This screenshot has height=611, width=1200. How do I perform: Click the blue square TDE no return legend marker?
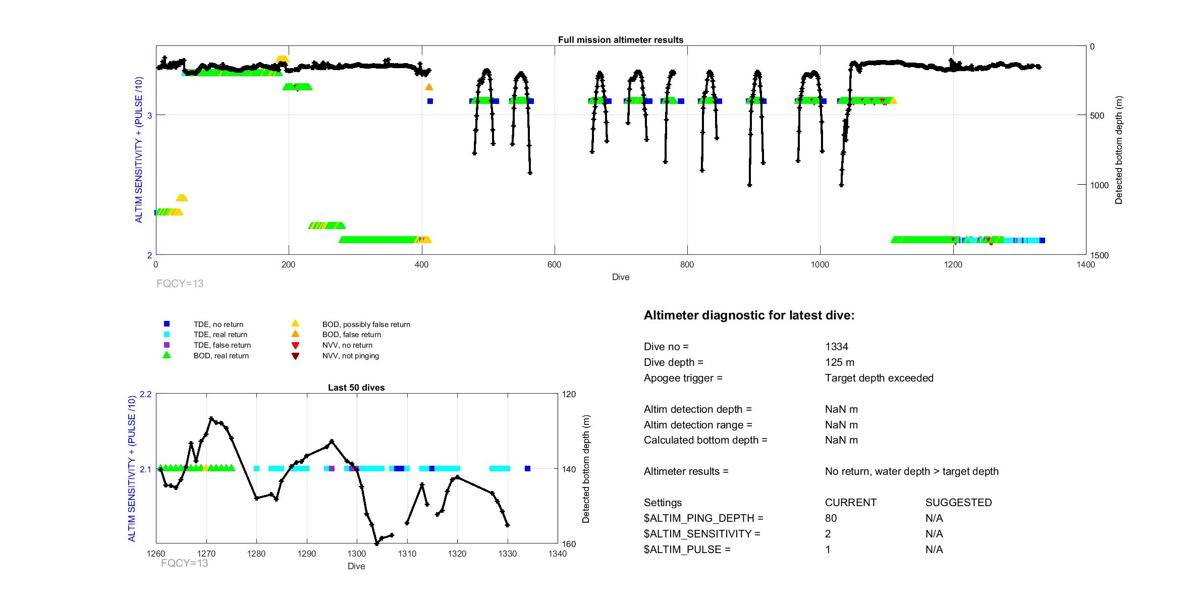coord(167,324)
